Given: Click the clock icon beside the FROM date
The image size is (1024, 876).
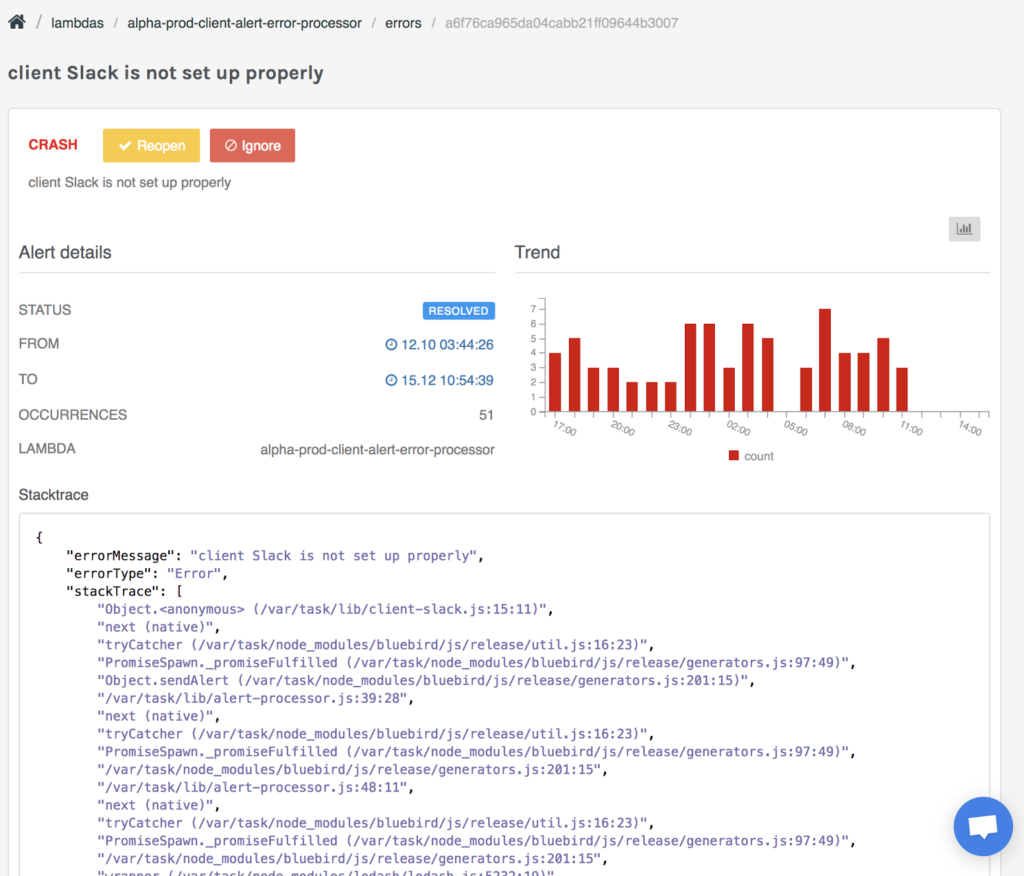Looking at the screenshot, I should (x=390, y=344).
